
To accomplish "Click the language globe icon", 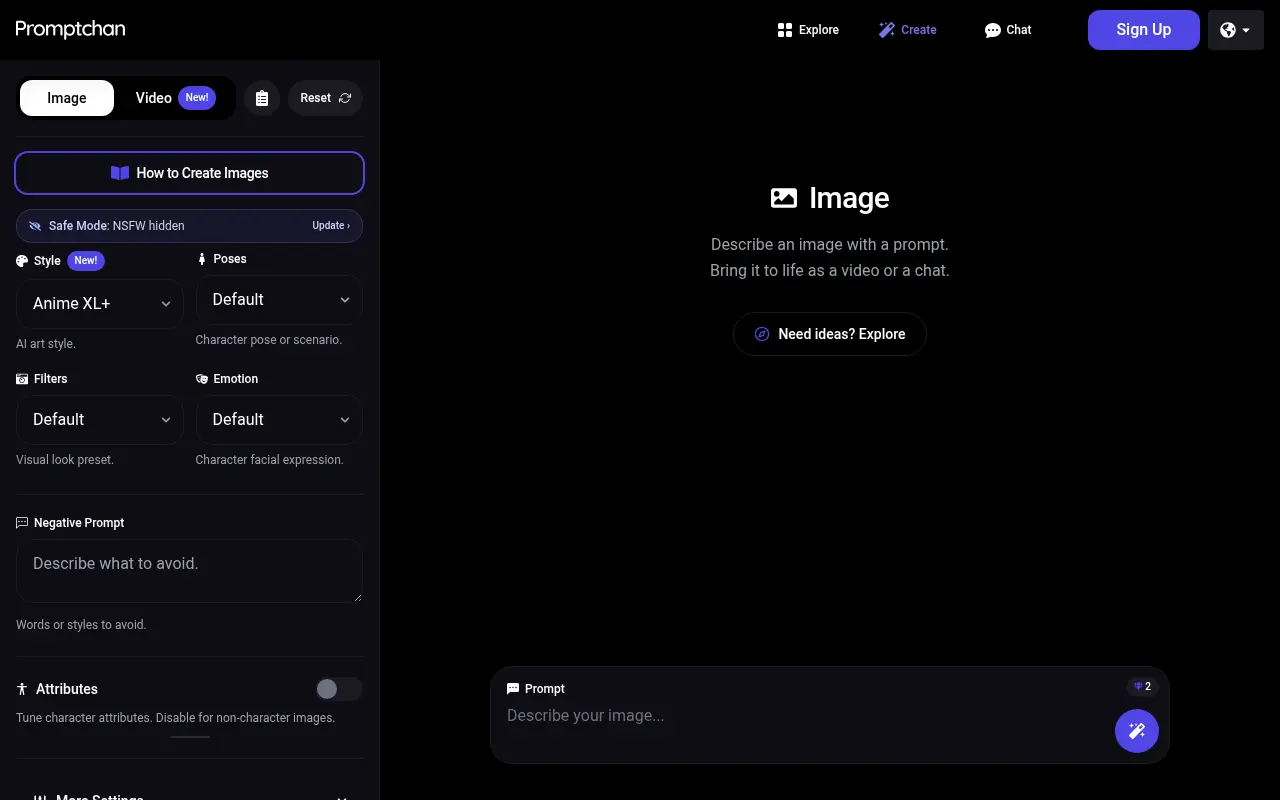I will coord(1228,30).
